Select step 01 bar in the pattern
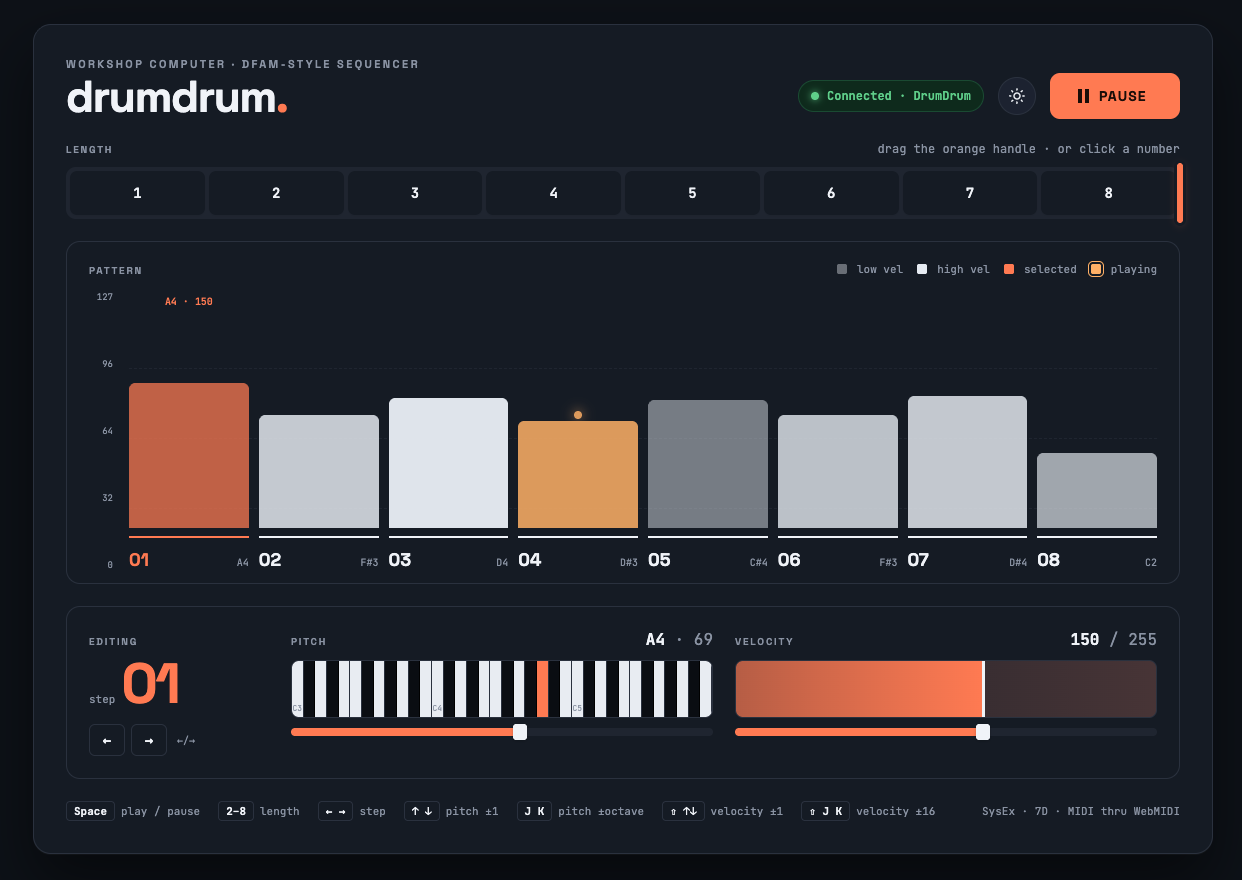Image resolution: width=1242 pixels, height=880 pixels. pos(189,455)
